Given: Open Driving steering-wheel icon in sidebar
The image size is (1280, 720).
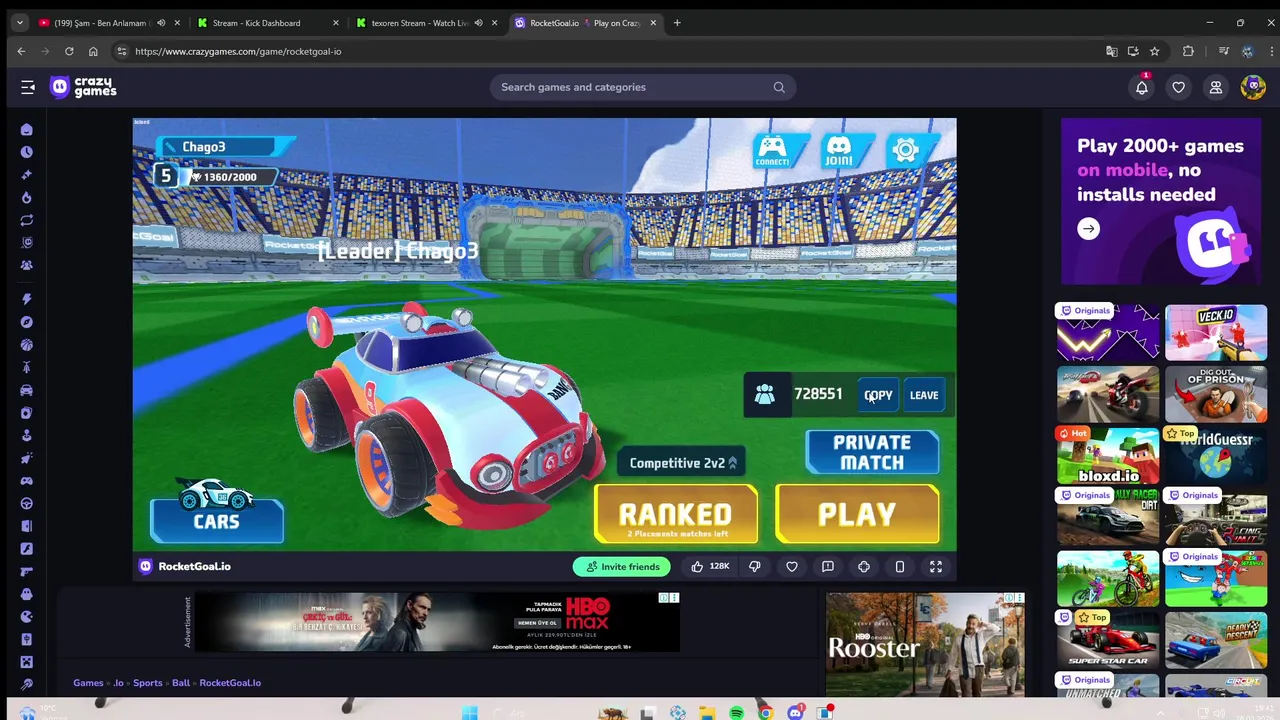Looking at the screenshot, I should coord(27,504).
